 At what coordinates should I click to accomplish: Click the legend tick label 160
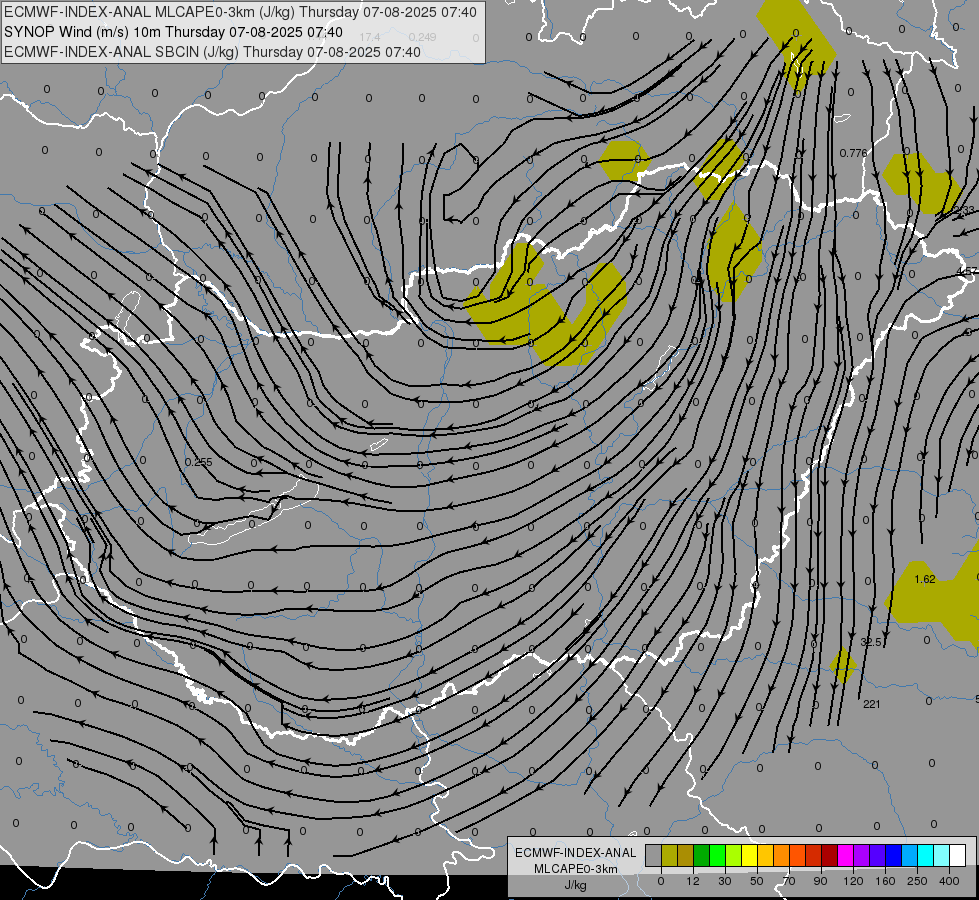coord(885,881)
